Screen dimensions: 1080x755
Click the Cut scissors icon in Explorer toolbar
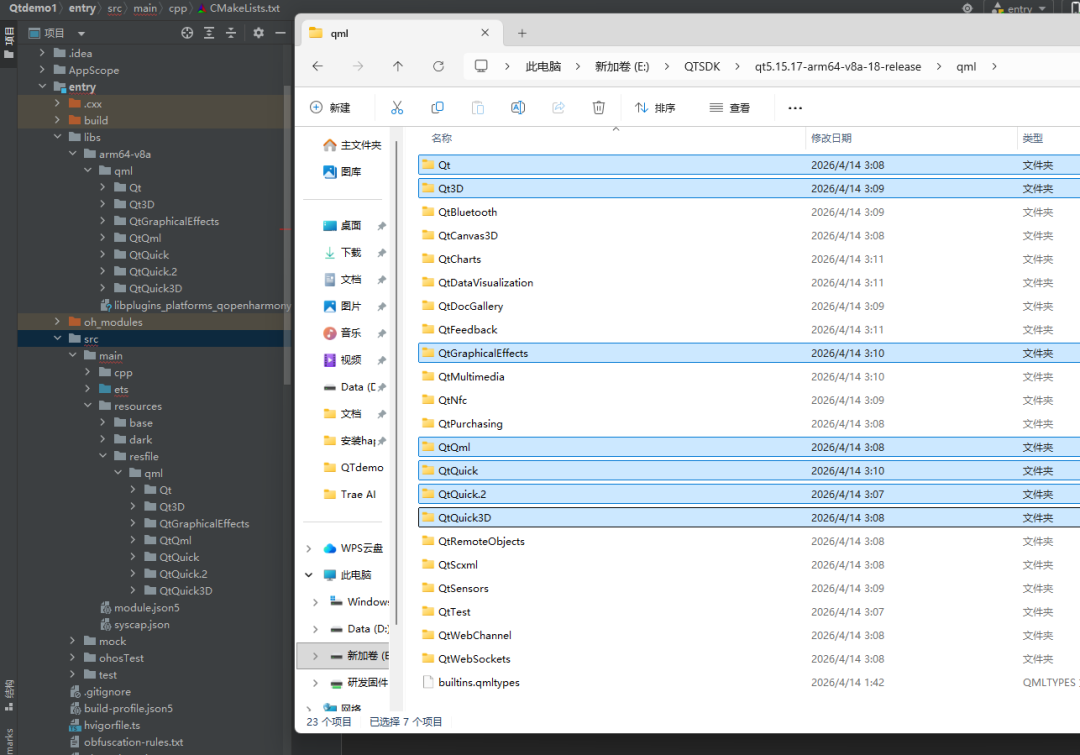397,107
